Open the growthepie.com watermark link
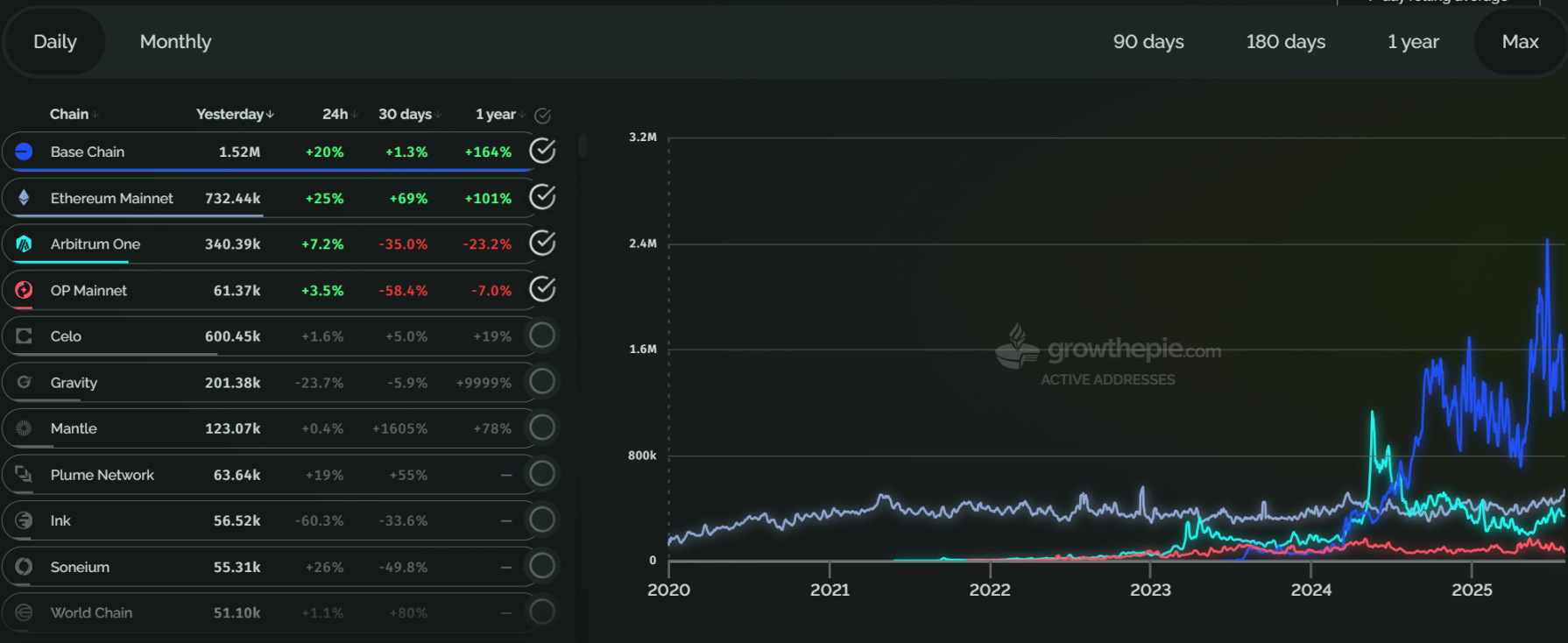This screenshot has width=1568, height=643. tap(1109, 350)
